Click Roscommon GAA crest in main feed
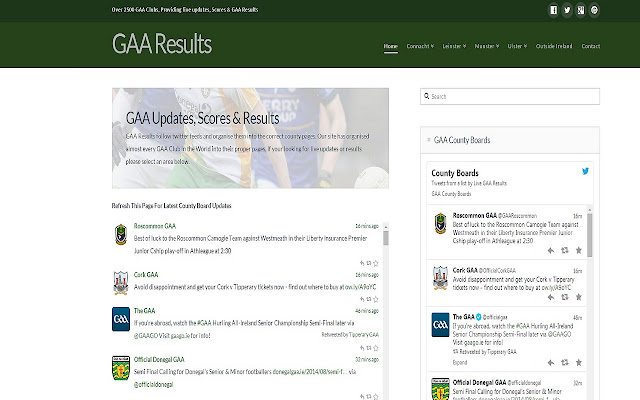The height and width of the screenshot is (400, 640). [x=121, y=234]
